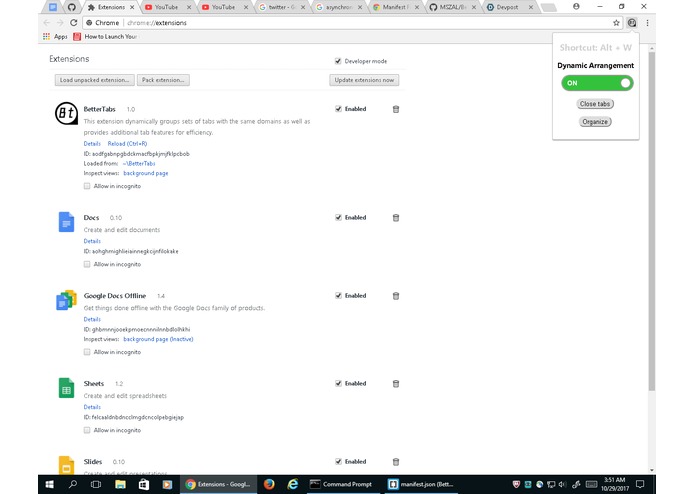Turn off the Dynamic Arrangement ON switch
This screenshot has height=494, width=695.
pos(597,83)
